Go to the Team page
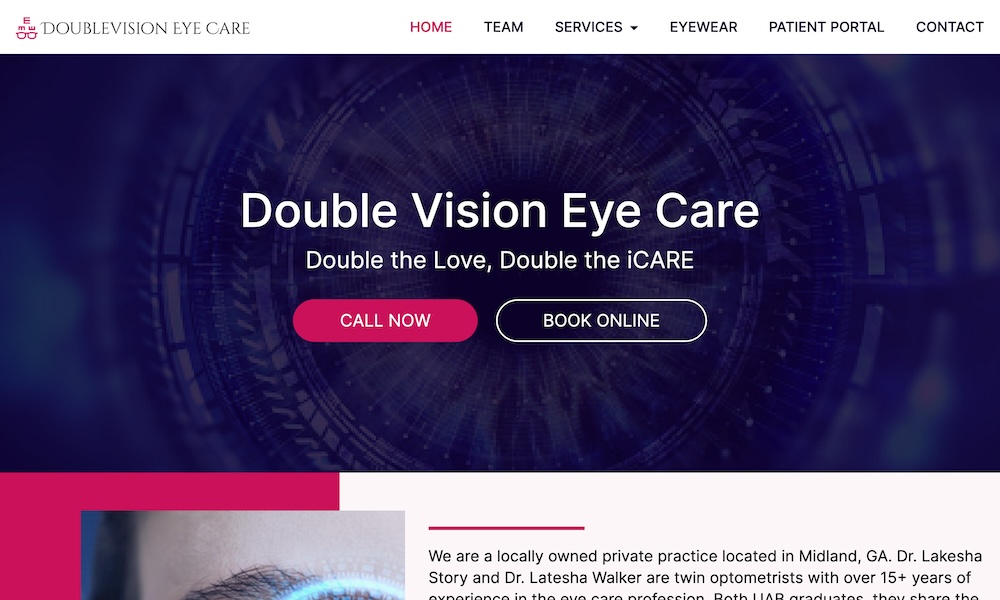 (x=503, y=27)
